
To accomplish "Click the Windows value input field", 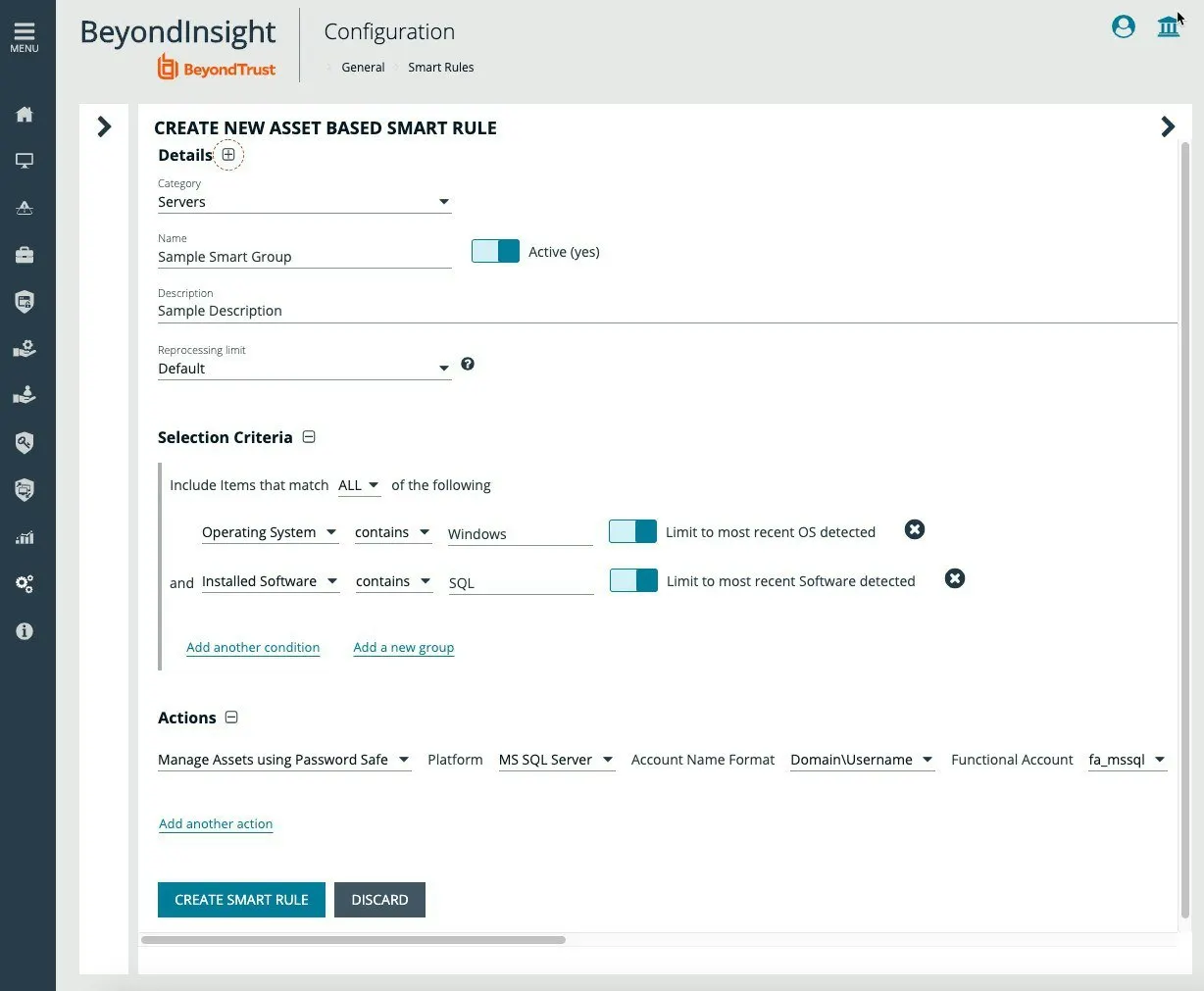I will pos(520,534).
